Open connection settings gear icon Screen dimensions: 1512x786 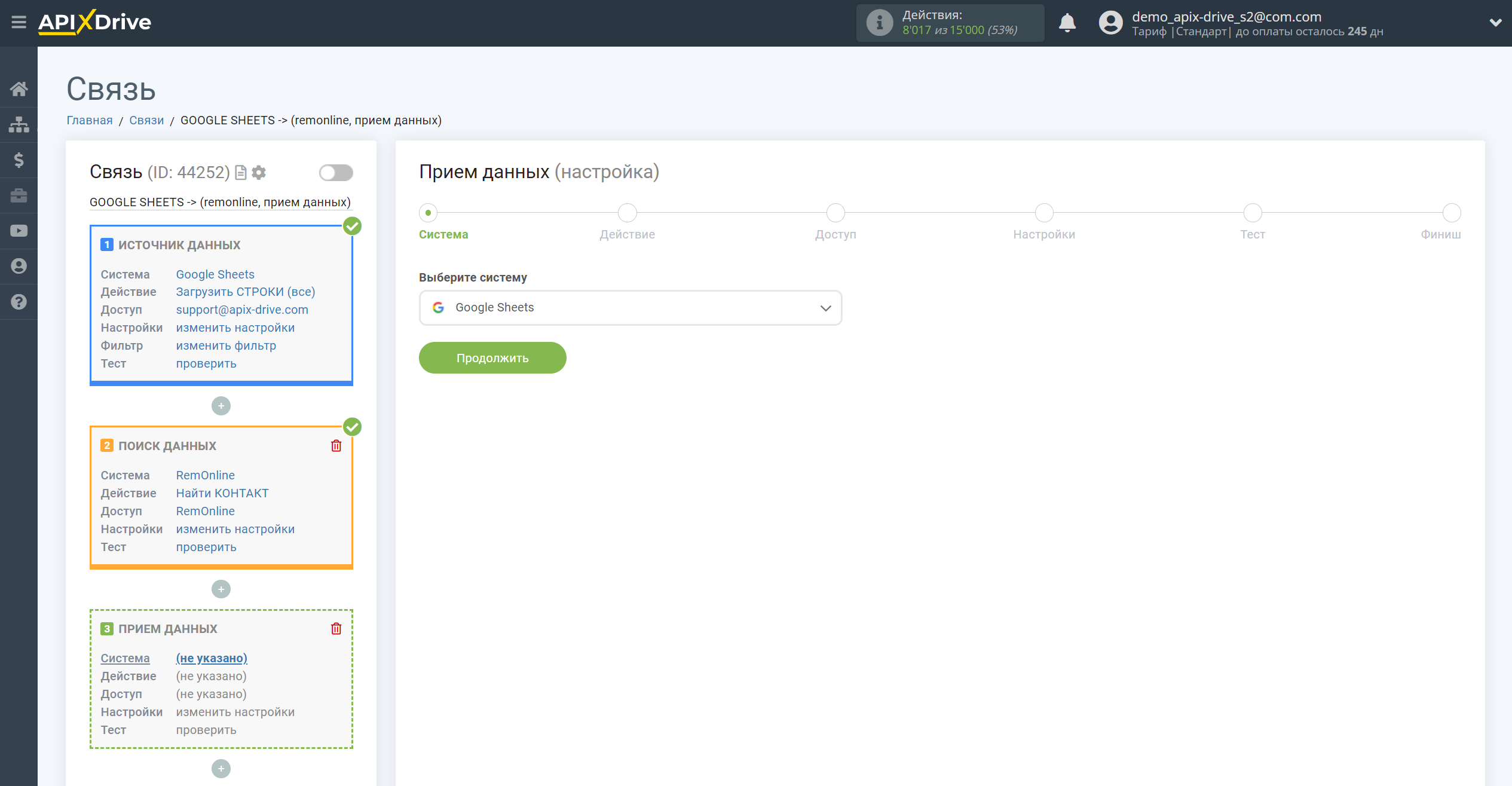coord(259,173)
